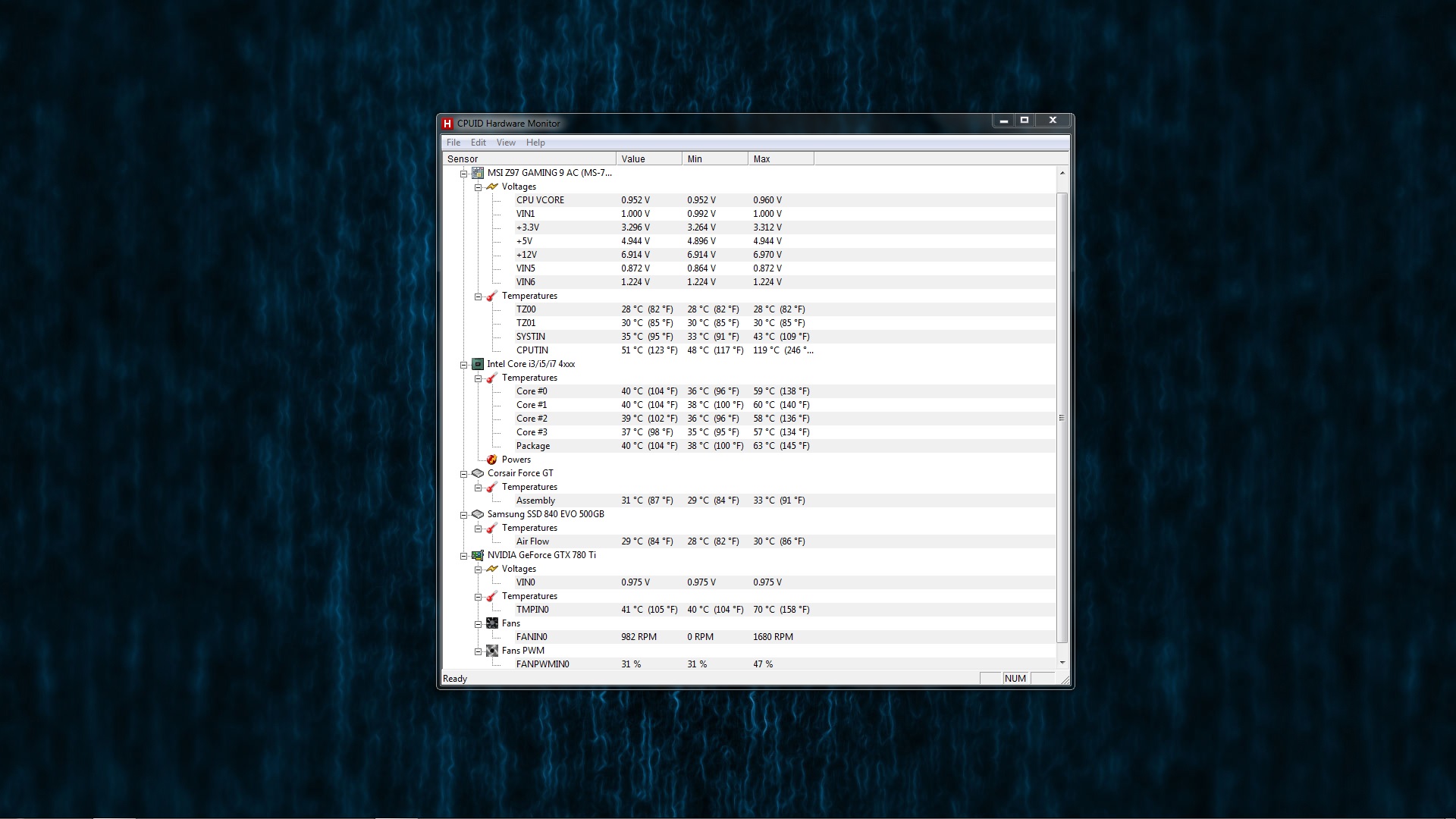
Task: Click the Fans PWM icon
Action: coord(492,651)
